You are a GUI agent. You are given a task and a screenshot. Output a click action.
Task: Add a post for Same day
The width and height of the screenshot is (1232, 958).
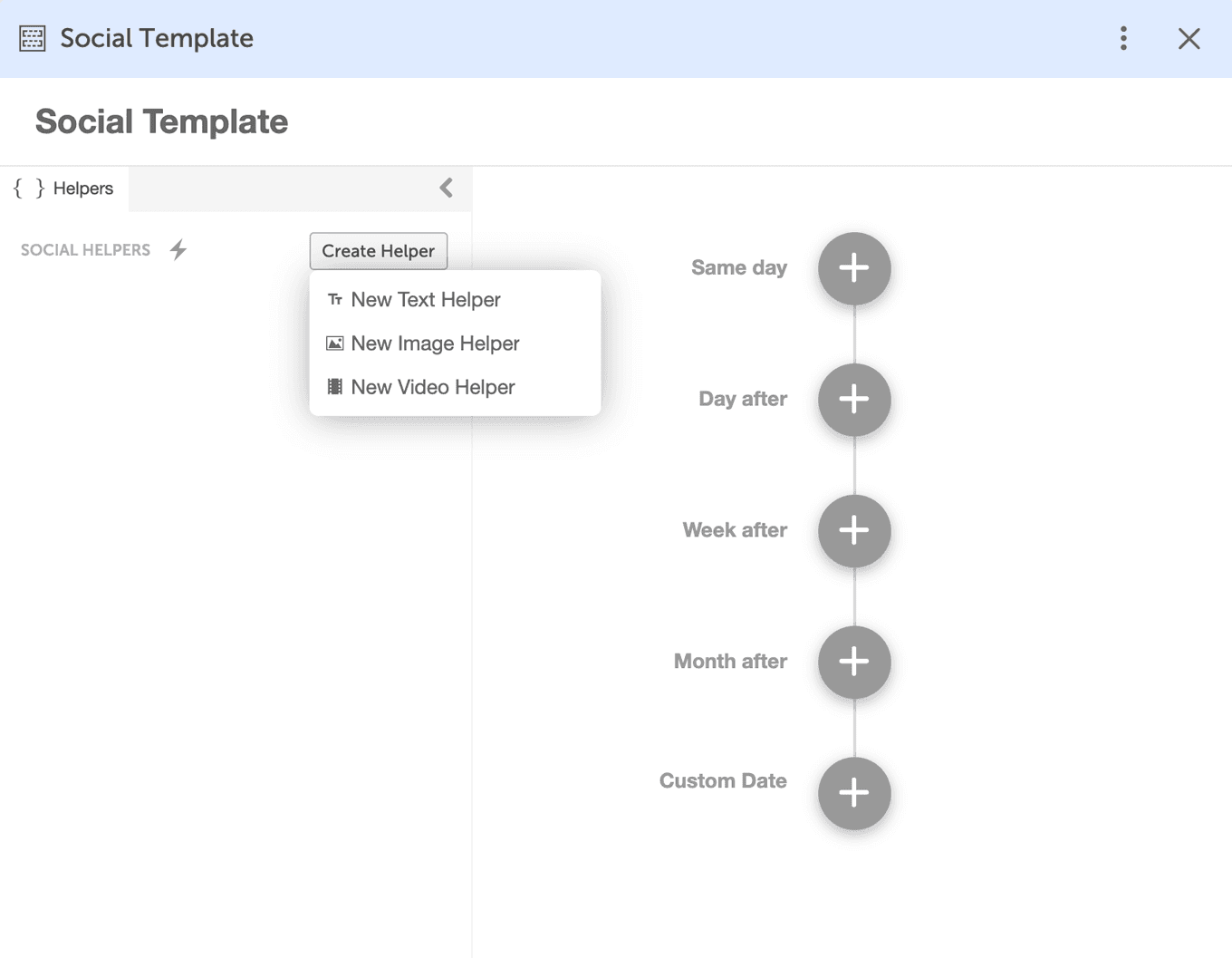(x=853, y=268)
